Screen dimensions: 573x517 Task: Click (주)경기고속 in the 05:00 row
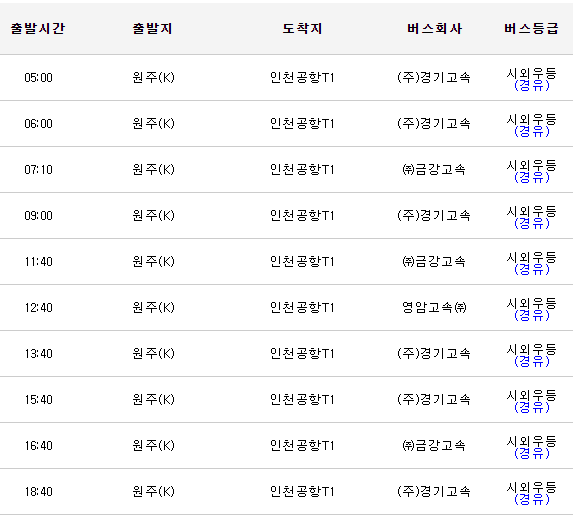click(434, 77)
